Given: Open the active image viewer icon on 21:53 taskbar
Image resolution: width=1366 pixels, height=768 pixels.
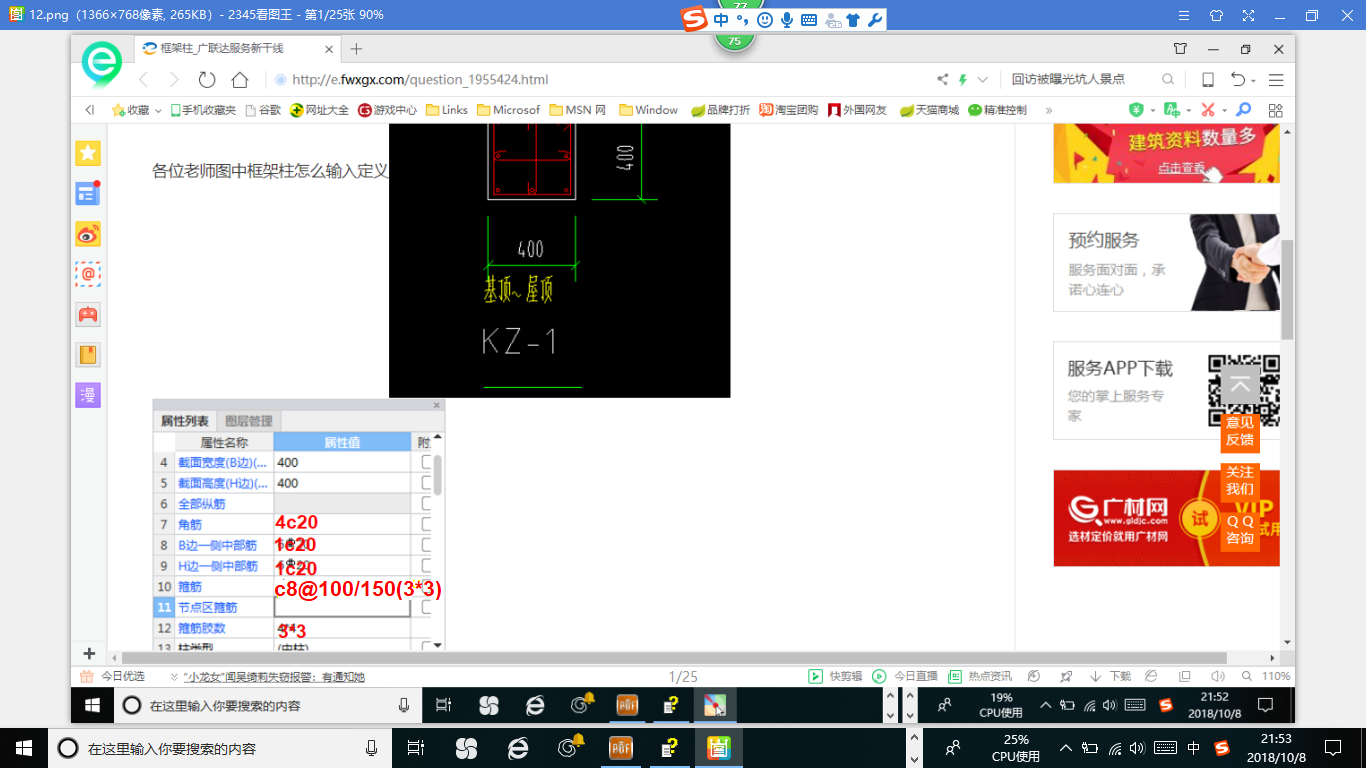Looking at the screenshot, I should [x=719, y=747].
